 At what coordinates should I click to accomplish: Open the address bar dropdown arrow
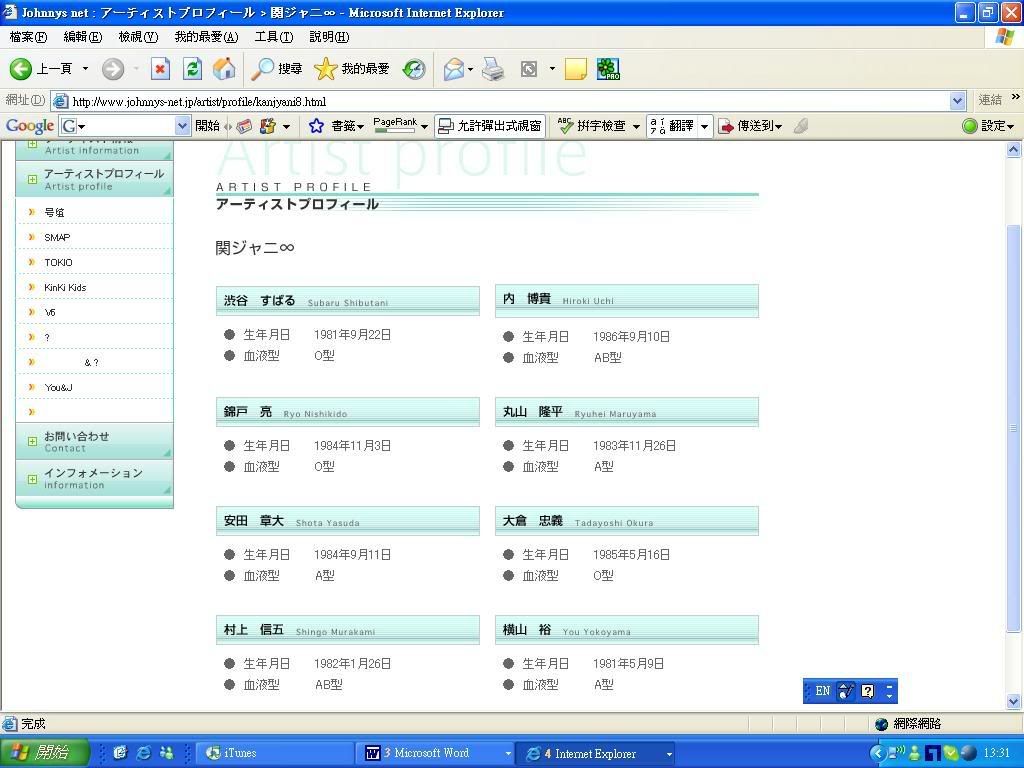pos(957,101)
